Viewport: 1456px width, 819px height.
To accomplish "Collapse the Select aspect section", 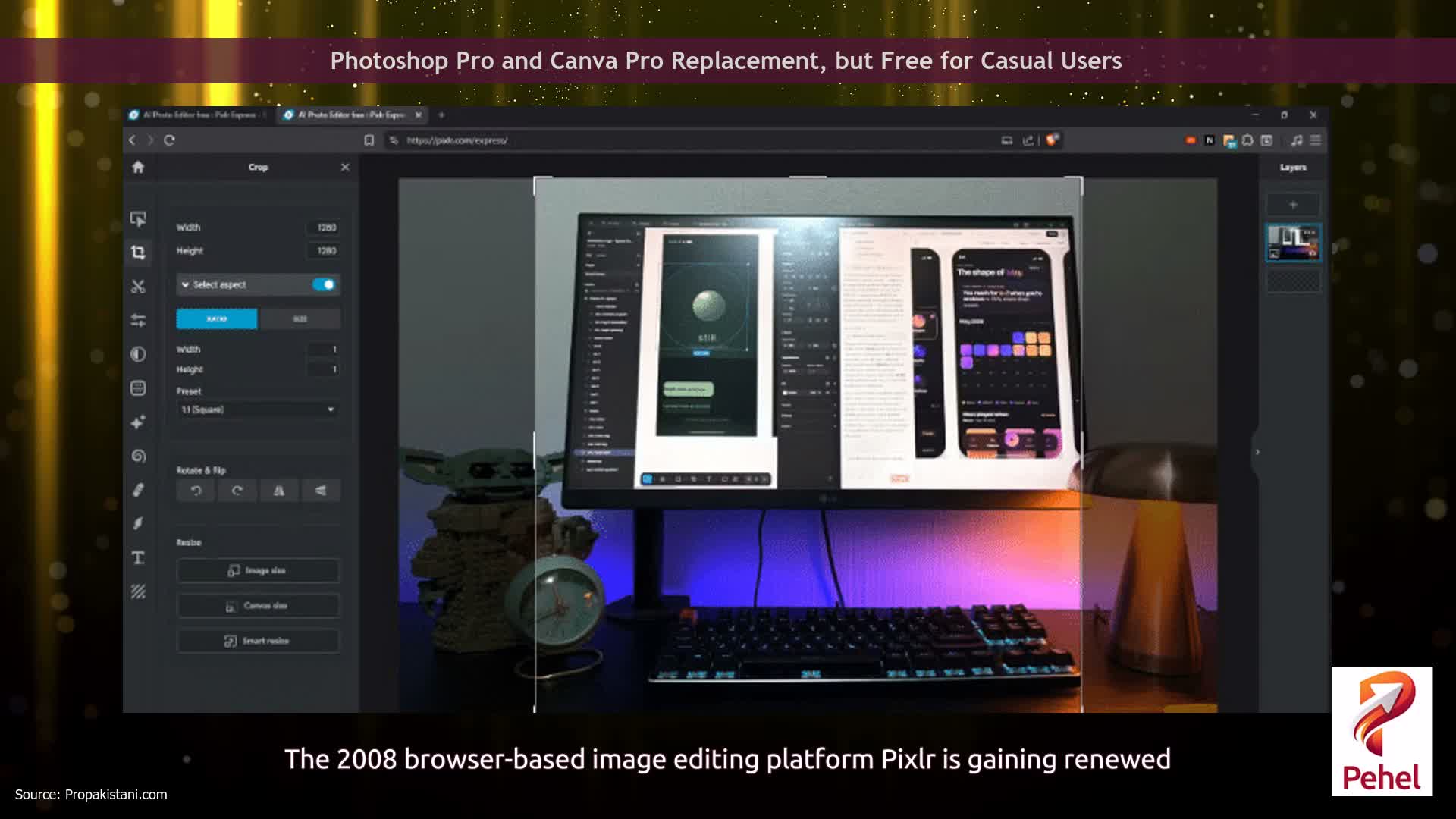I will point(185,284).
